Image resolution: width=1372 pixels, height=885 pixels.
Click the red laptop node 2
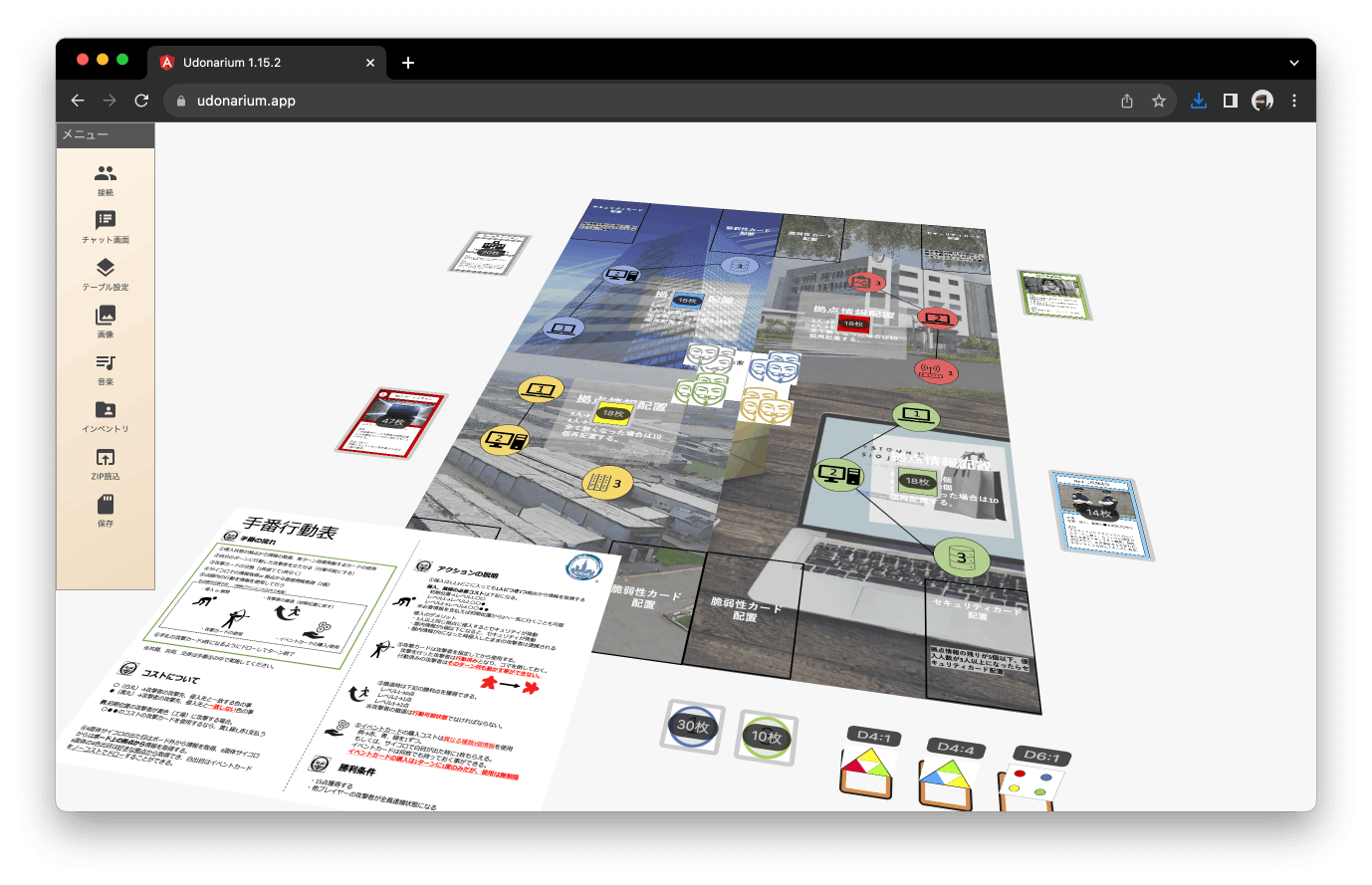[936, 320]
